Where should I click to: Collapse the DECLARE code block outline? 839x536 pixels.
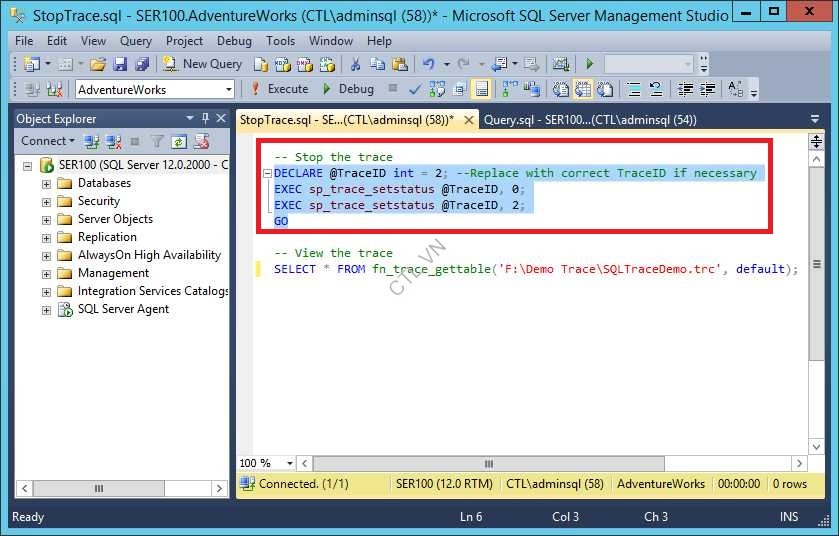pos(267,173)
